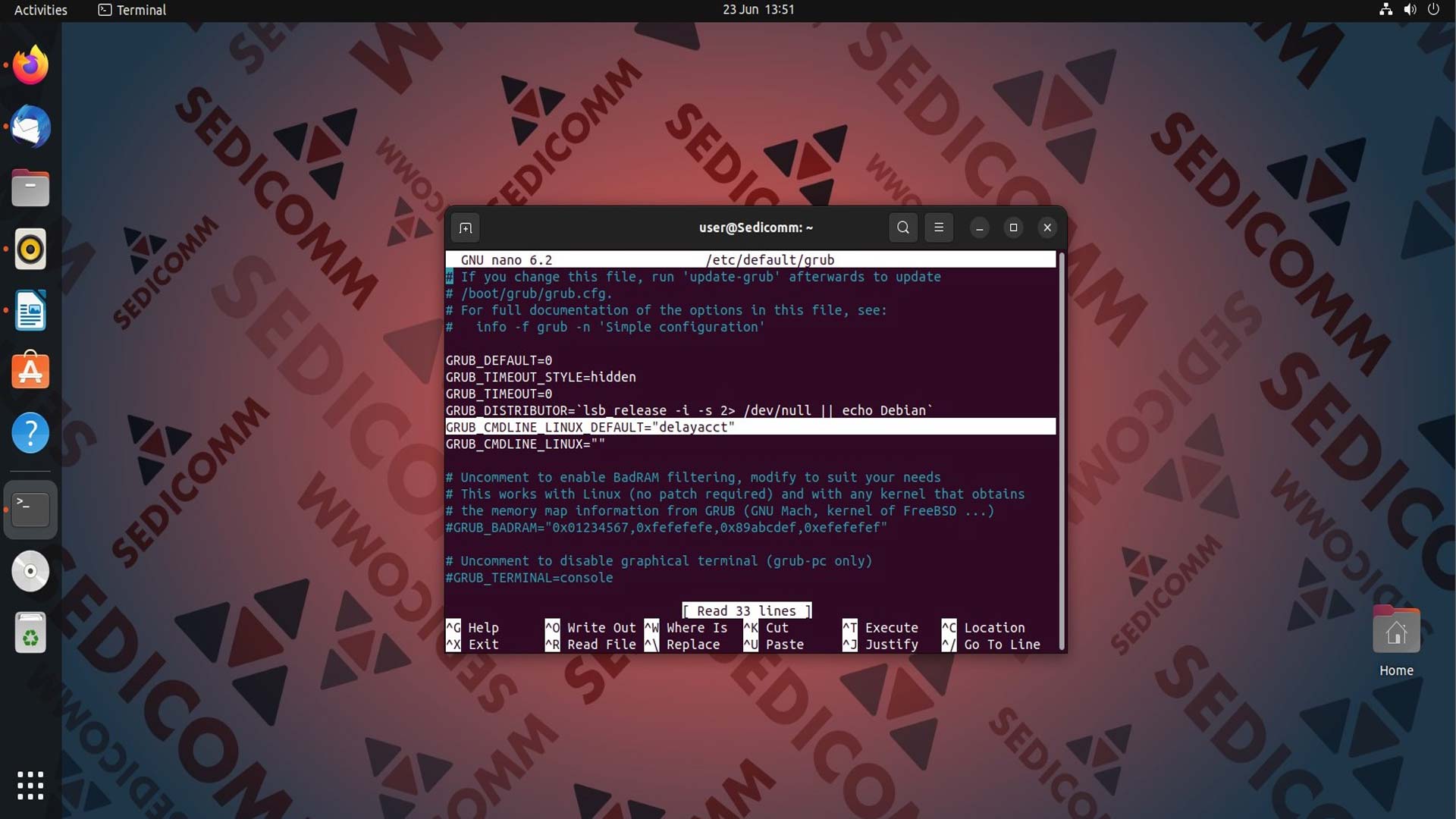Launch Rhythmbox music player
Viewport: 1456px width, 819px height.
(30, 249)
